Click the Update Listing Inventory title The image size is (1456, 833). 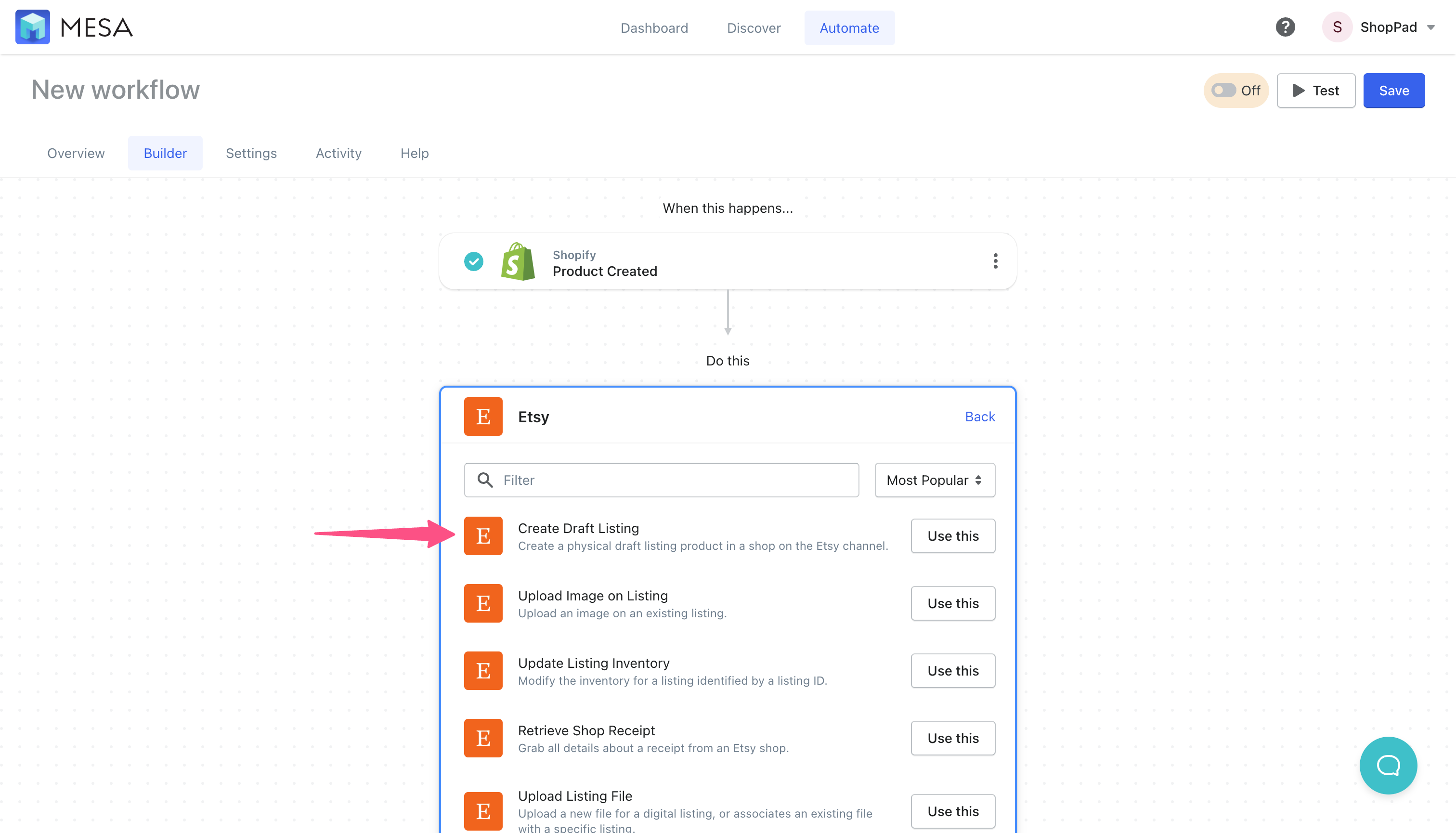tap(594, 663)
